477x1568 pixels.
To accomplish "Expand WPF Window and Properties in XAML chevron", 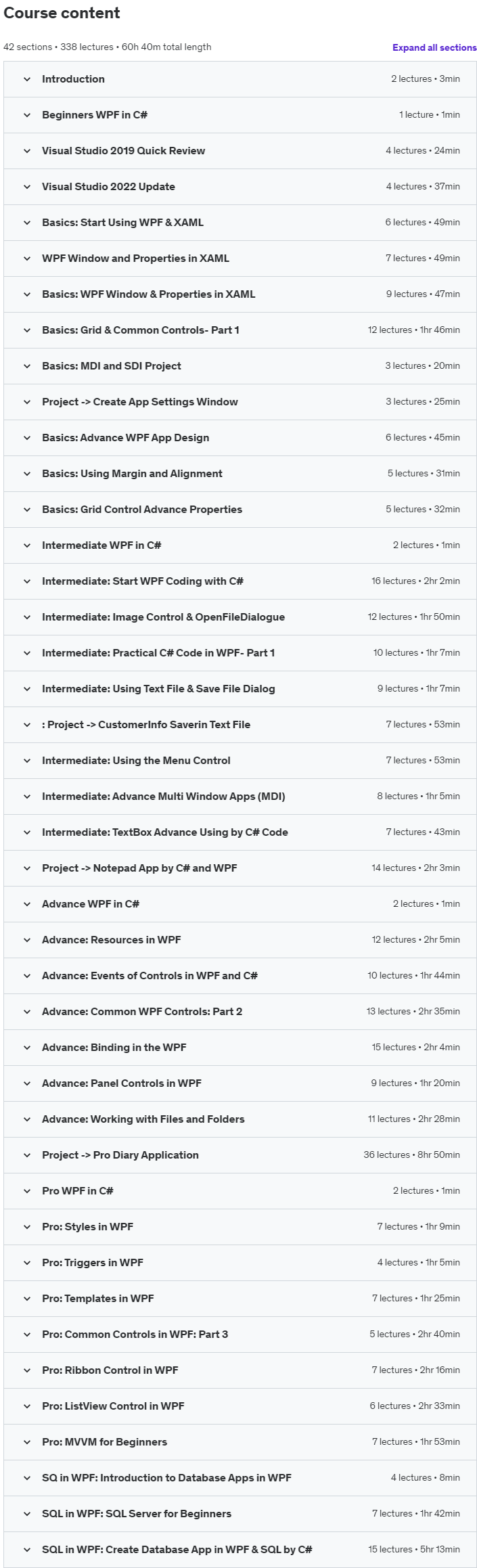I will coord(27,259).
